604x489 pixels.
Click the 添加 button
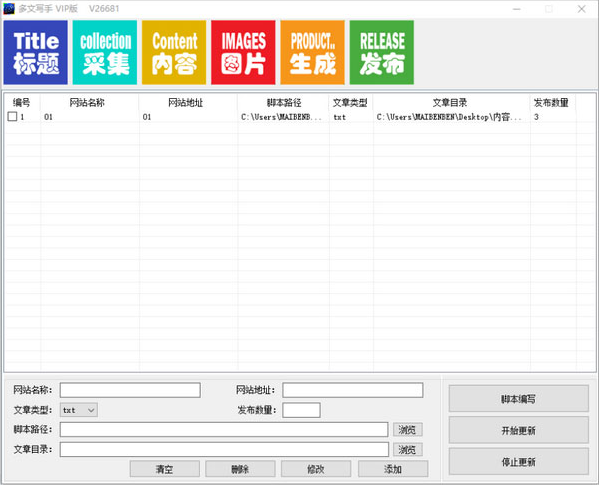click(393, 469)
